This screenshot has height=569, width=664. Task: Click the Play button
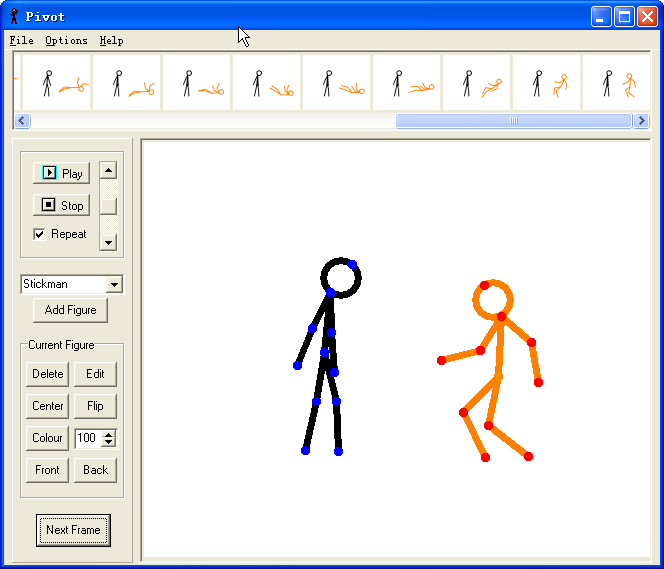click(x=61, y=173)
